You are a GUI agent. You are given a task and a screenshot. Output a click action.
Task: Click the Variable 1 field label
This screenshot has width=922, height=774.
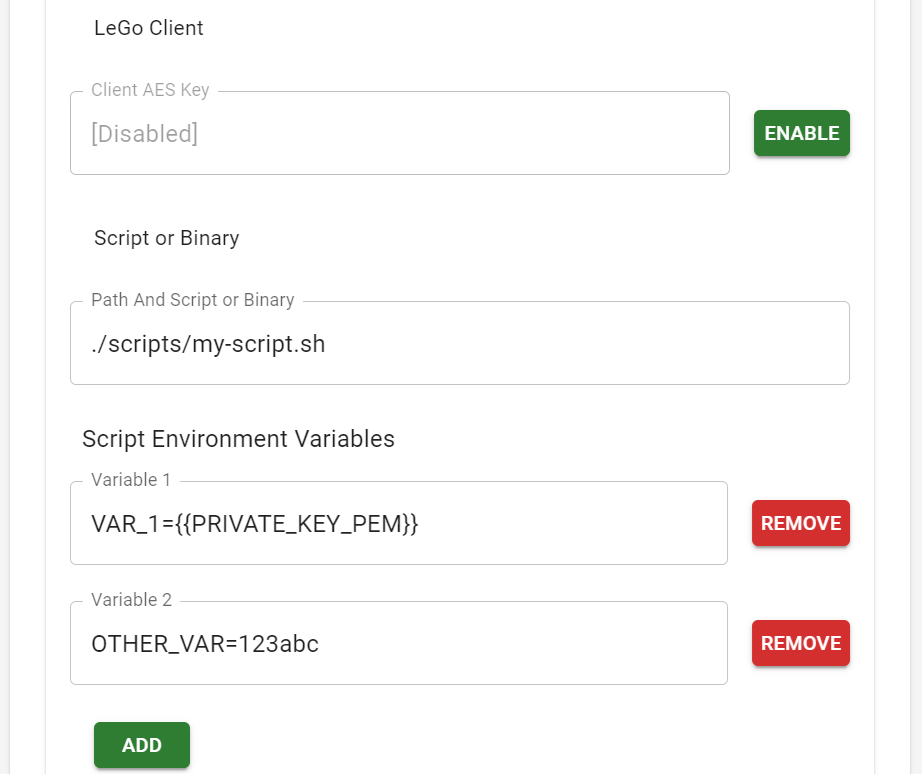130,480
